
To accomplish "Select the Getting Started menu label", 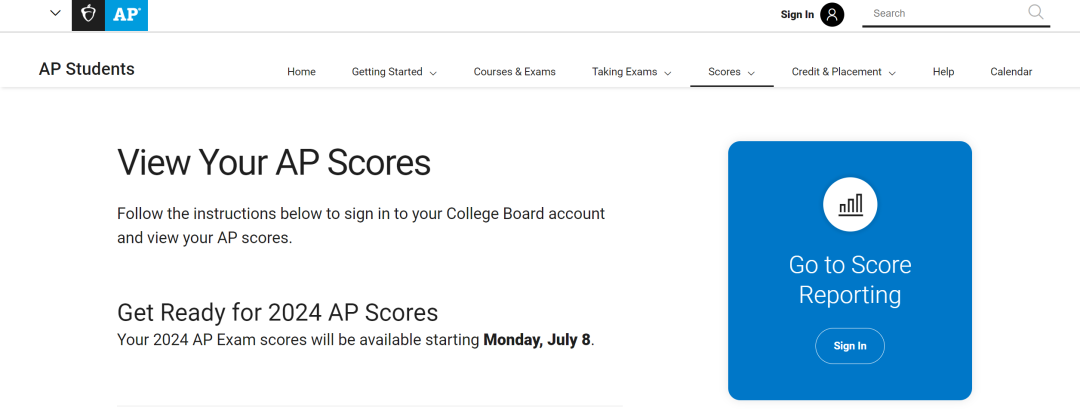I will pyautogui.click(x=387, y=72).
